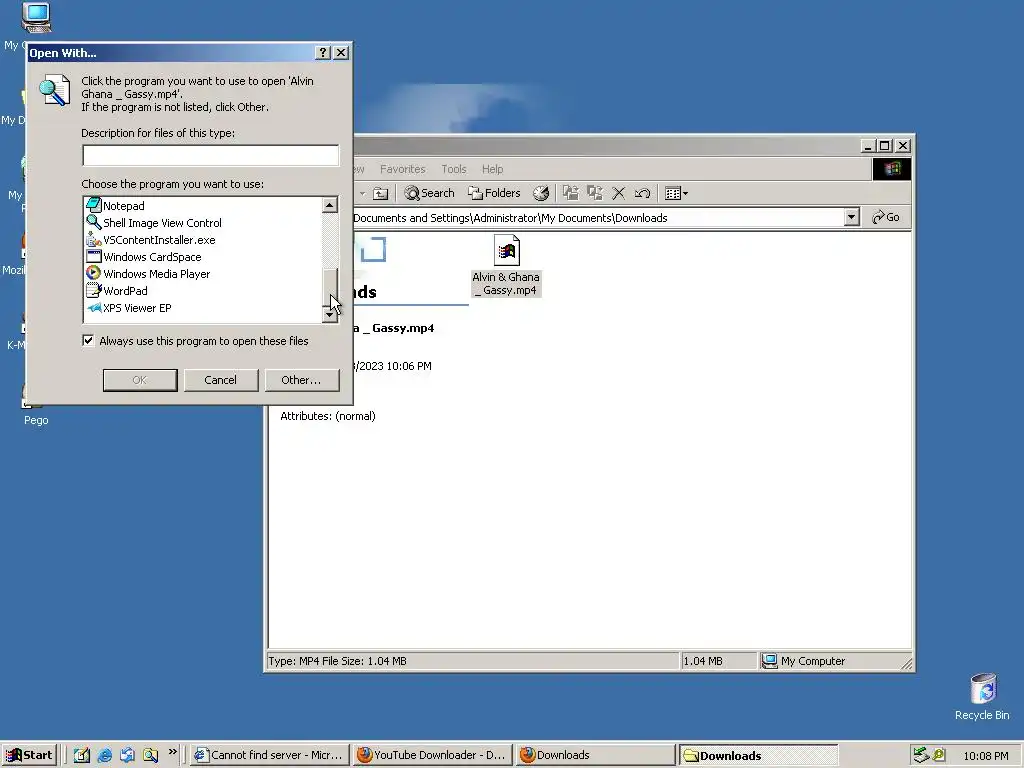Choose Windows Media Player to open file
Viewport: 1024px width, 768px height.
[x=148, y=274]
